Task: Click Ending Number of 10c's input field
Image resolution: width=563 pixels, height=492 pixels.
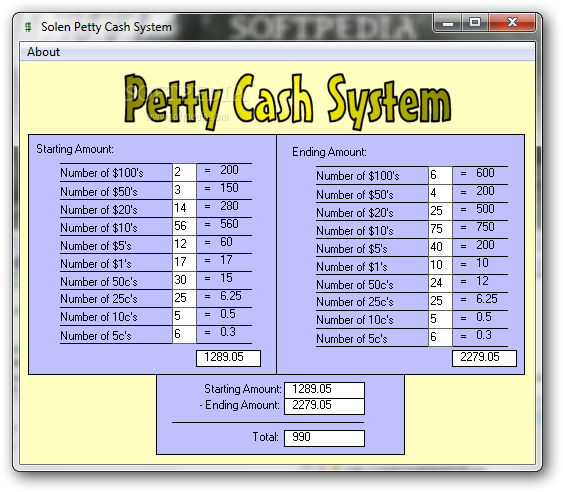Action: pyautogui.click(x=440, y=319)
